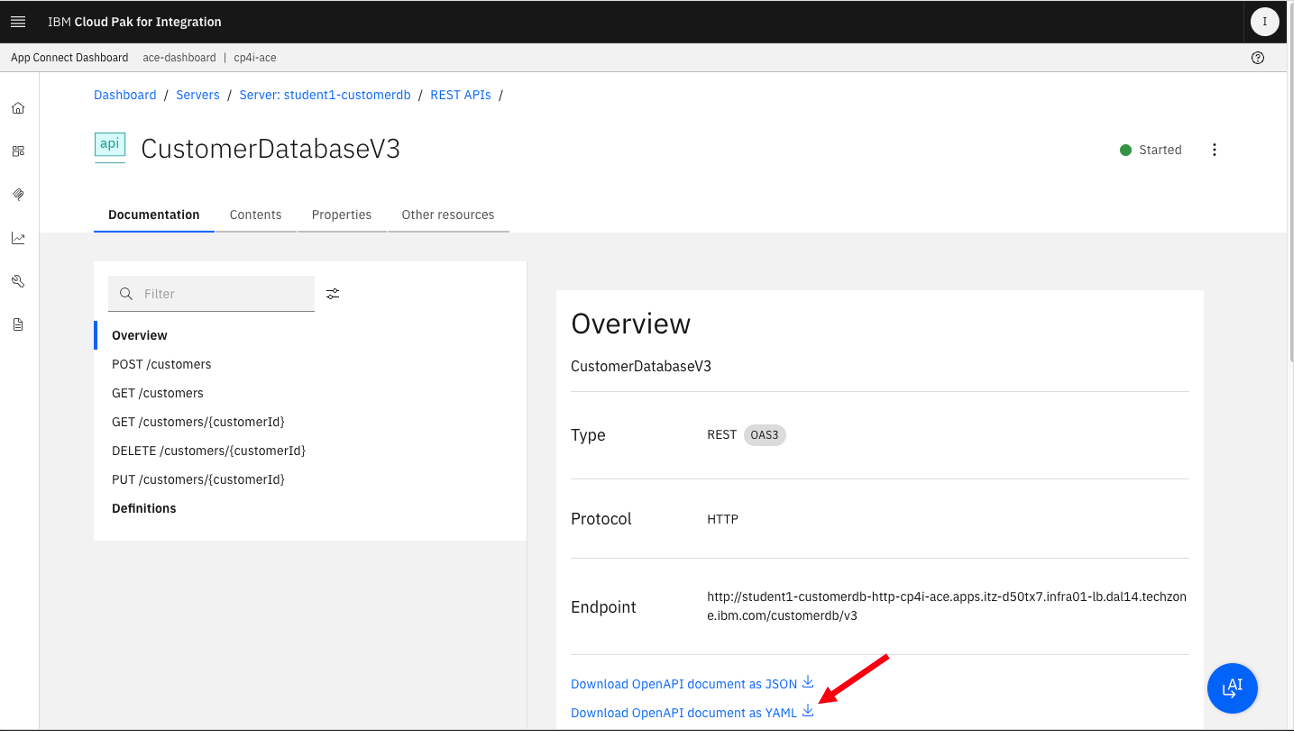Click the Filter search input field
Screen dimensions: 1294x731
click(211, 294)
